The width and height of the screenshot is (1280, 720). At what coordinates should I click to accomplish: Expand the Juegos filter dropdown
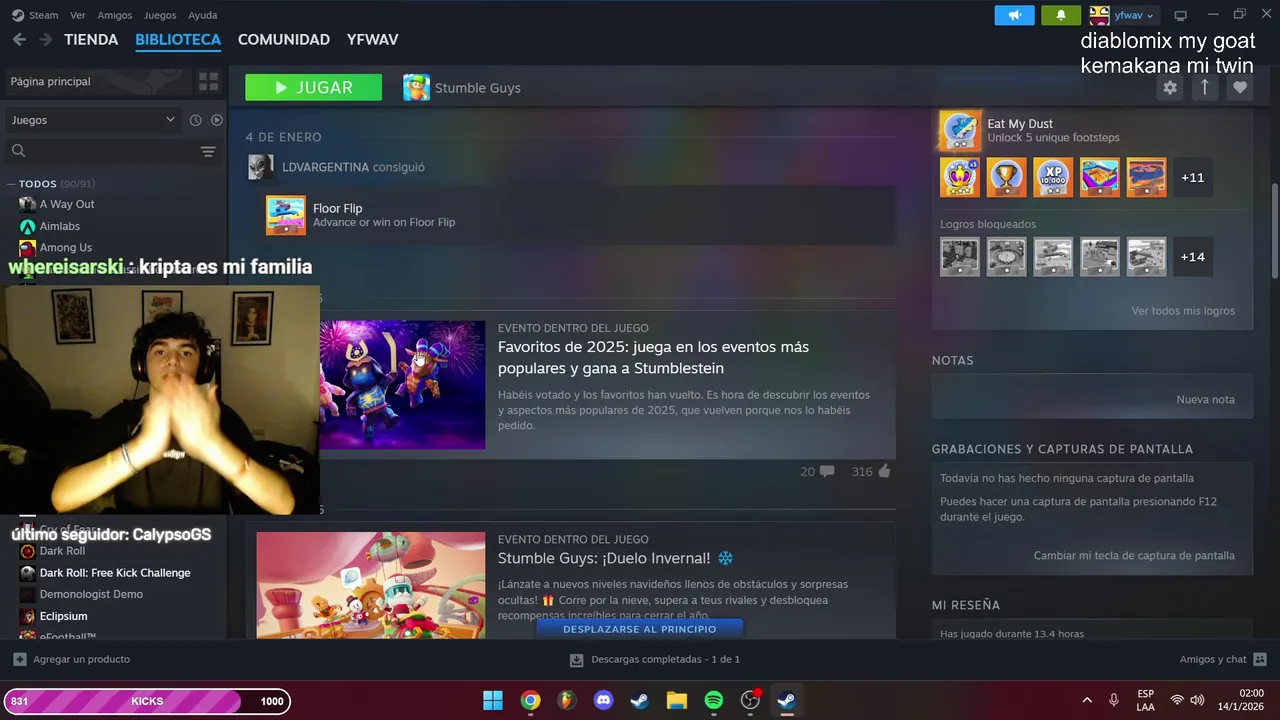pyautogui.click(x=92, y=120)
